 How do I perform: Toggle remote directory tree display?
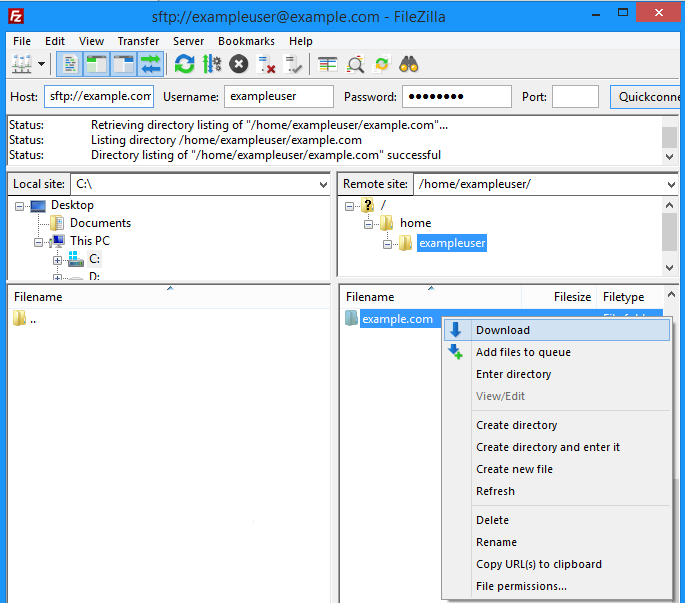(124, 64)
